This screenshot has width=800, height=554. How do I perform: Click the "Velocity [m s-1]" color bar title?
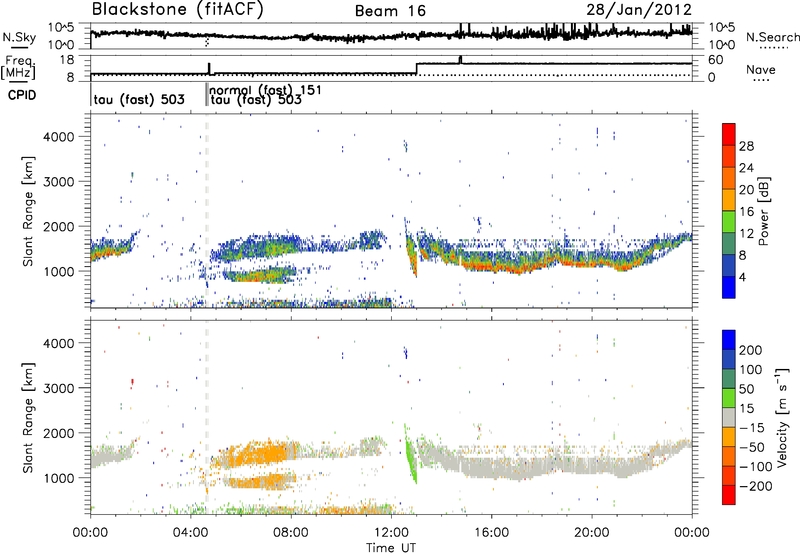coord(783,417)
